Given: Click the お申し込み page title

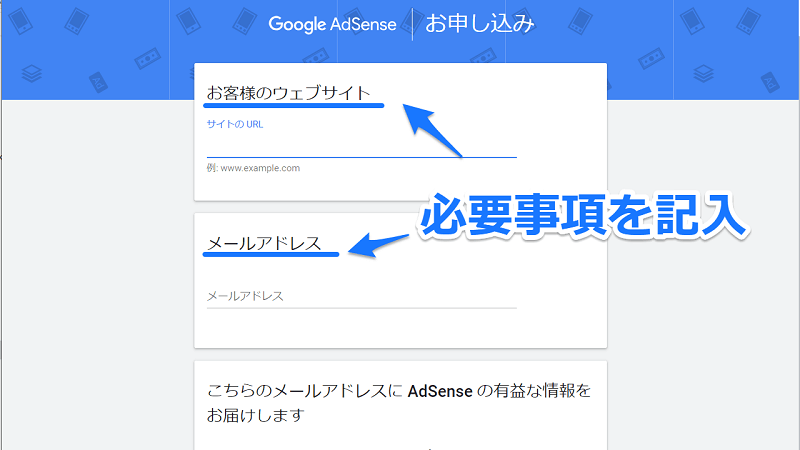Looking at the screenshot, I should click(479, 24).
